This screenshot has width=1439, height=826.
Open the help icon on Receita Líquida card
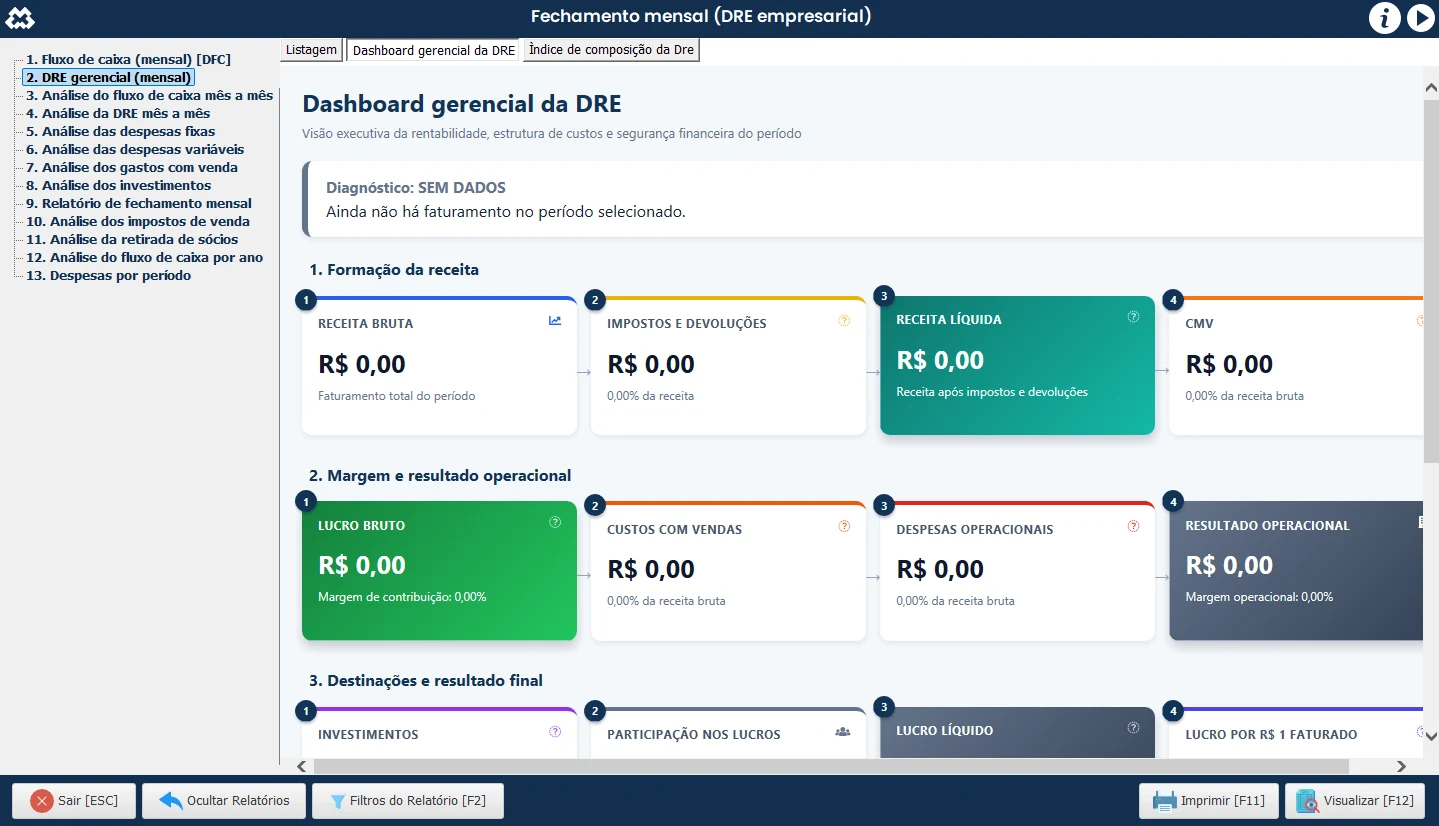[1133, 317]
